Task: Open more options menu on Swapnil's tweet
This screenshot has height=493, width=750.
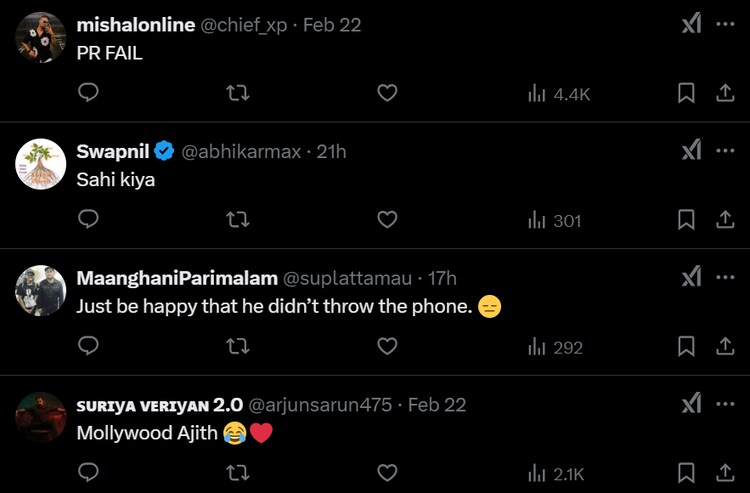Action: (x=726, y=150)
